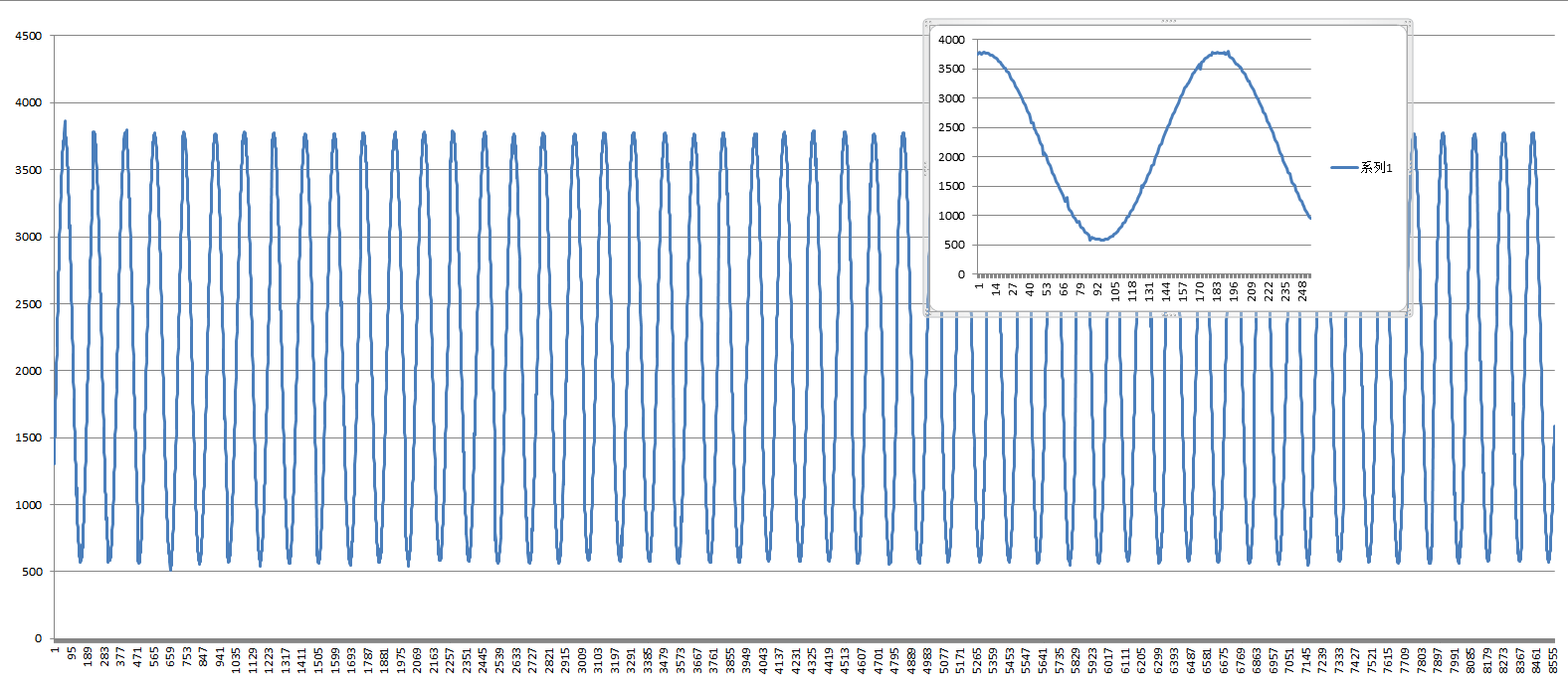This screenshot has width=1568, height=695.
Task: Select inset chart vertical axis label 2000
Action: pos(951,157)
